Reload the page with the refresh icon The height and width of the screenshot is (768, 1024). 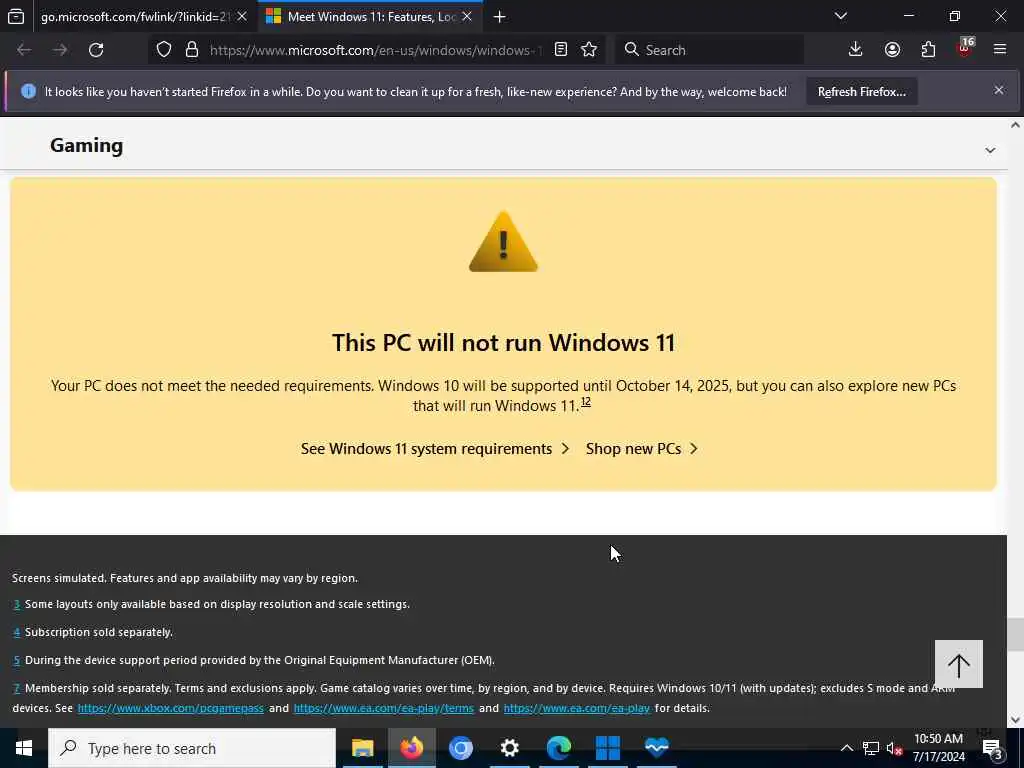coord(96,50)
